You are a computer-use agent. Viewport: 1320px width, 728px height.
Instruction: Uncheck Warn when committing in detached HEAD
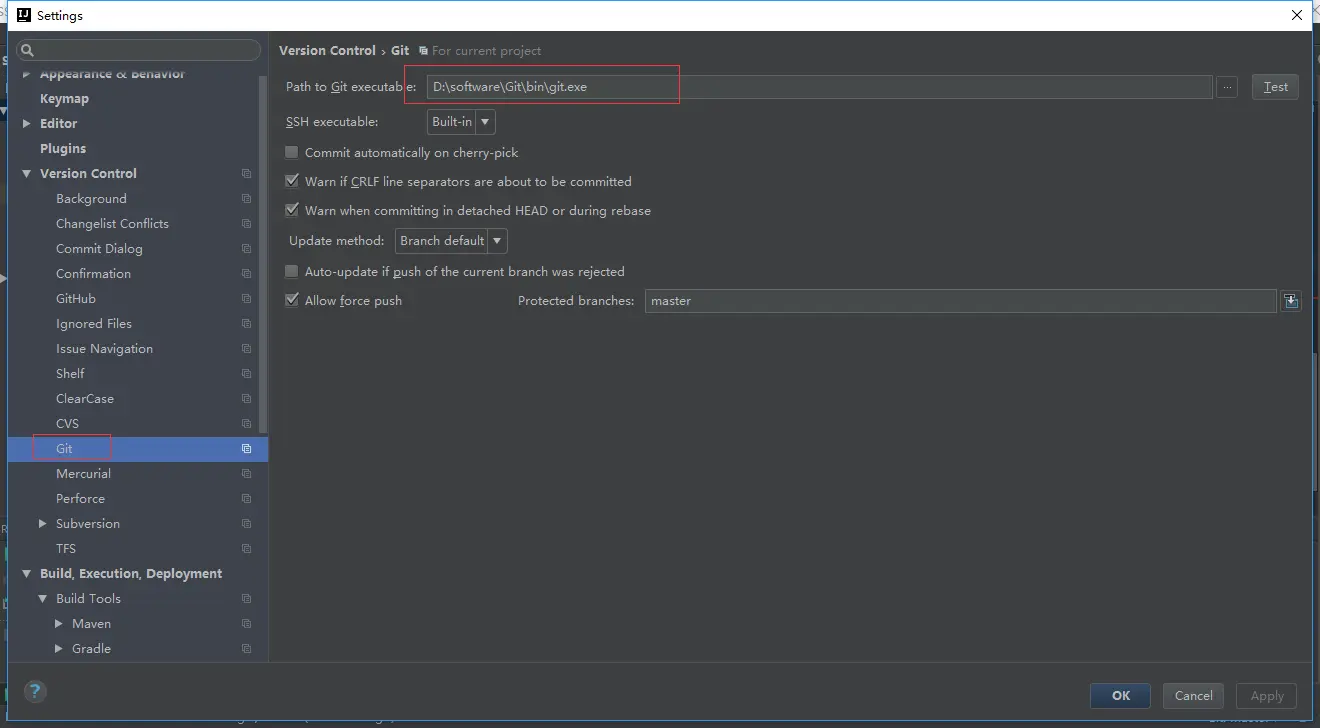click(x=292, y=211)
